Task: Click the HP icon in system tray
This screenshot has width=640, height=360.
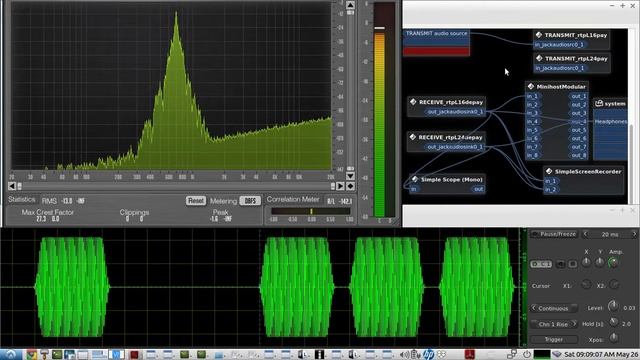Action: click(x=428, y=355)
